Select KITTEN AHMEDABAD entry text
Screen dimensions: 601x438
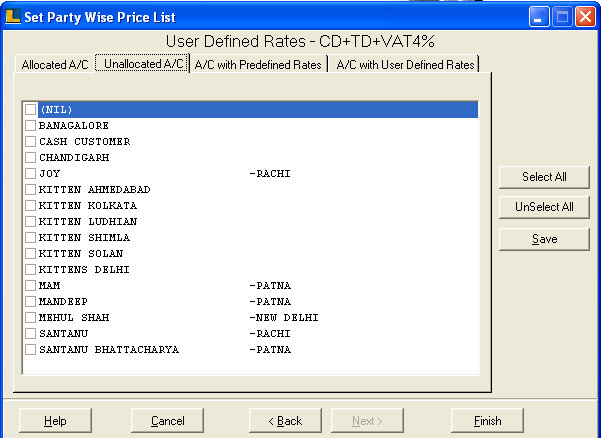click(x=95, y=189)
